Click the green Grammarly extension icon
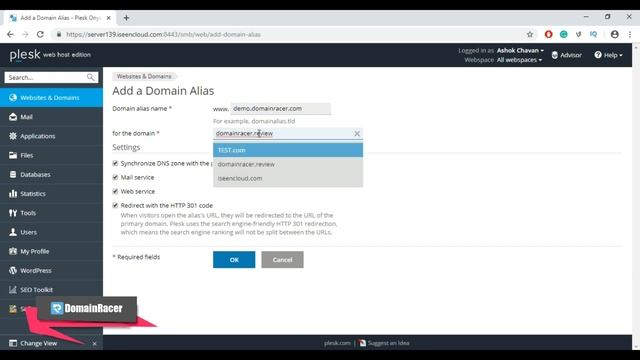Image resolution: width=640 pixels, height=360 pixels. tap(564, 34)
